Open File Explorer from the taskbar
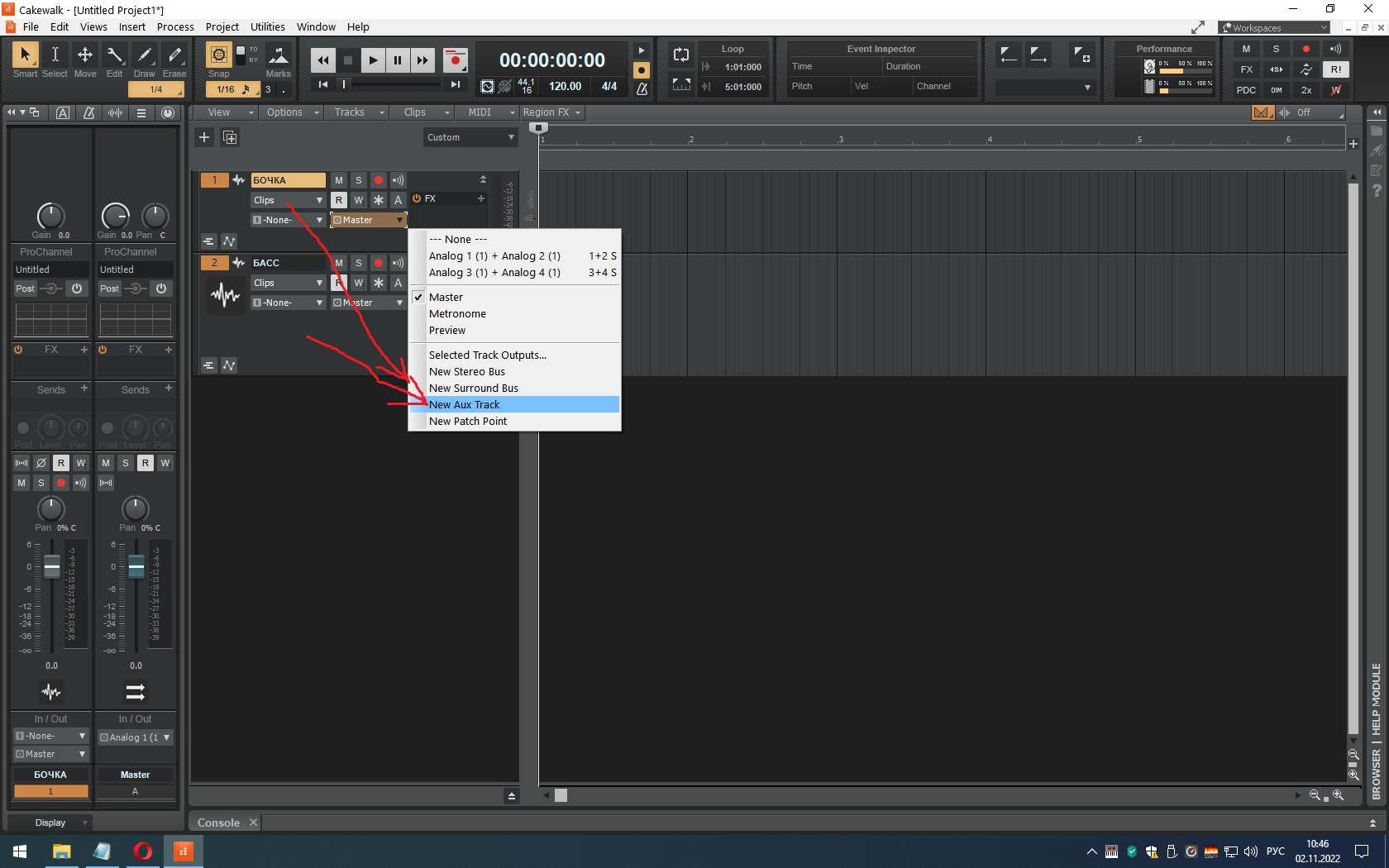Screen dimensions: 1389x868 (61, 851)
